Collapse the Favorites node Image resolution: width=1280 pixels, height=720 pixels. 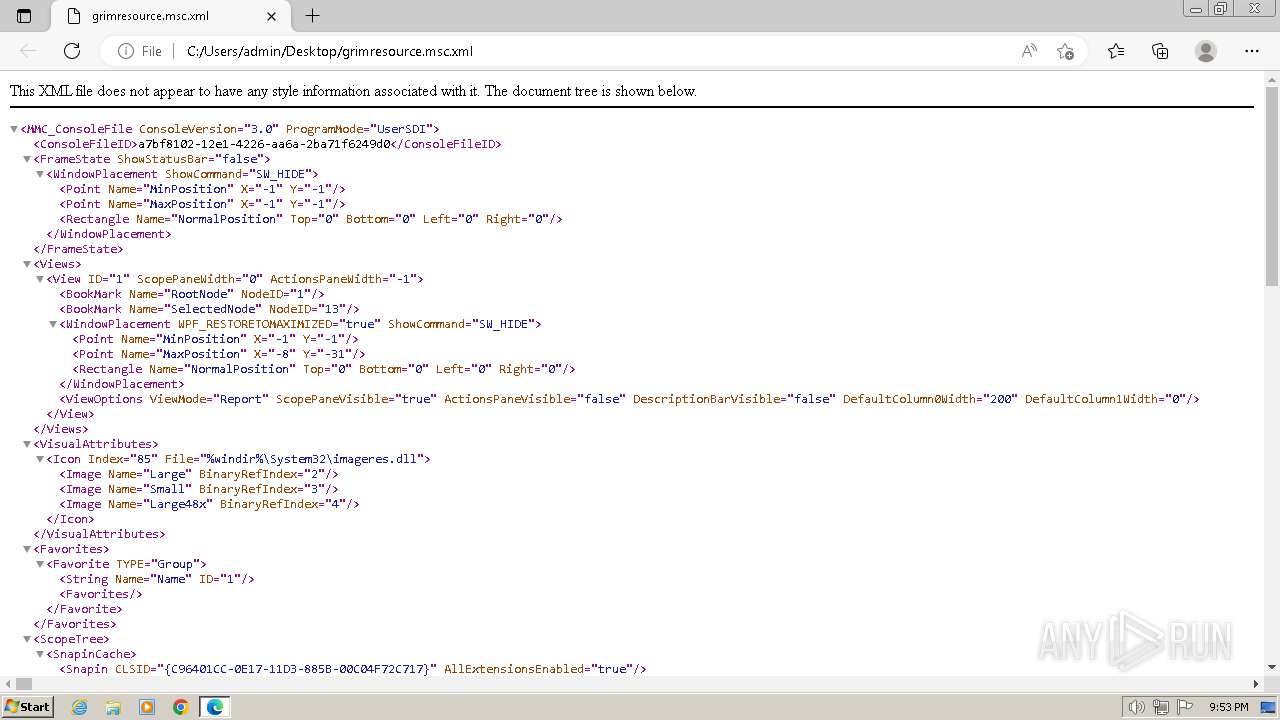pyautogui.click(x=27, y=549)
